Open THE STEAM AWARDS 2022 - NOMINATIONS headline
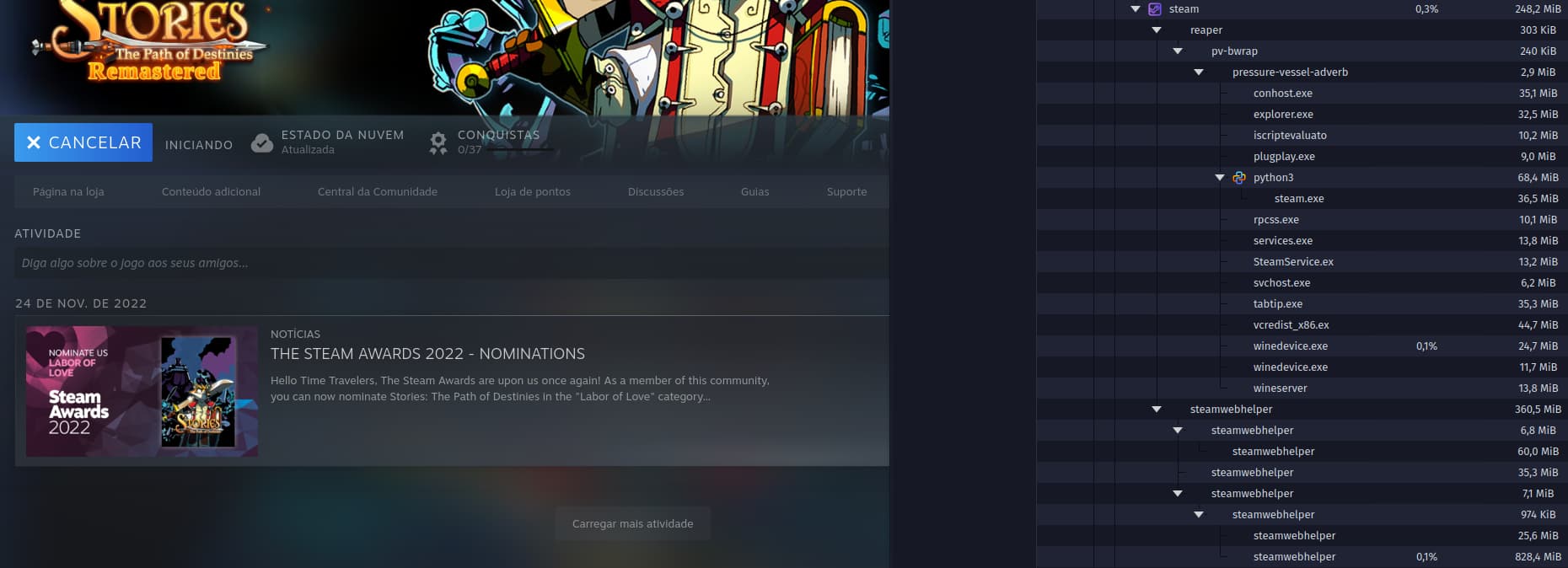 (427, 354)
